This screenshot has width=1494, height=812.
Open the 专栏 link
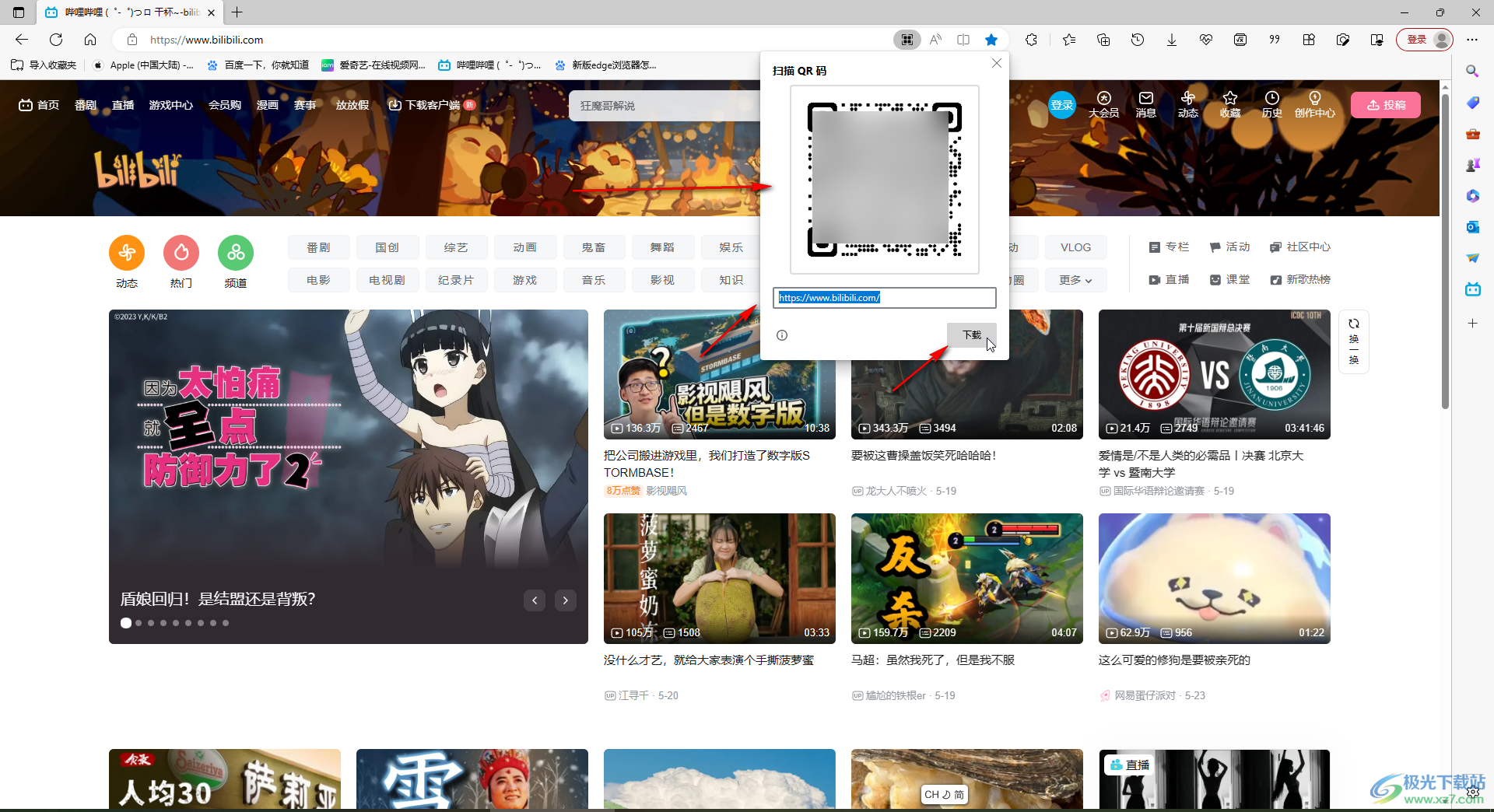coord(1169,247)
